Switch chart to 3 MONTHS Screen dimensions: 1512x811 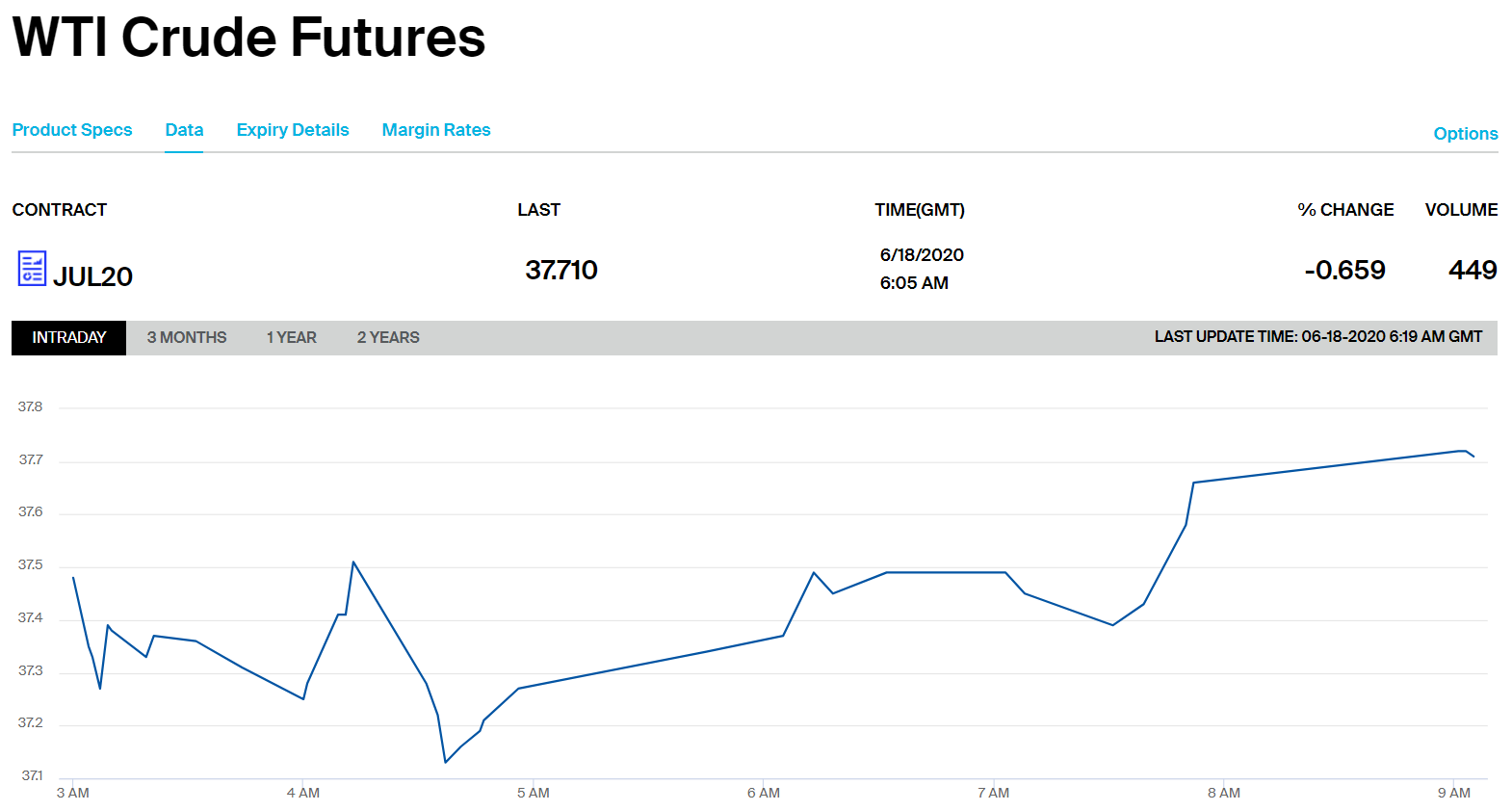187,338
